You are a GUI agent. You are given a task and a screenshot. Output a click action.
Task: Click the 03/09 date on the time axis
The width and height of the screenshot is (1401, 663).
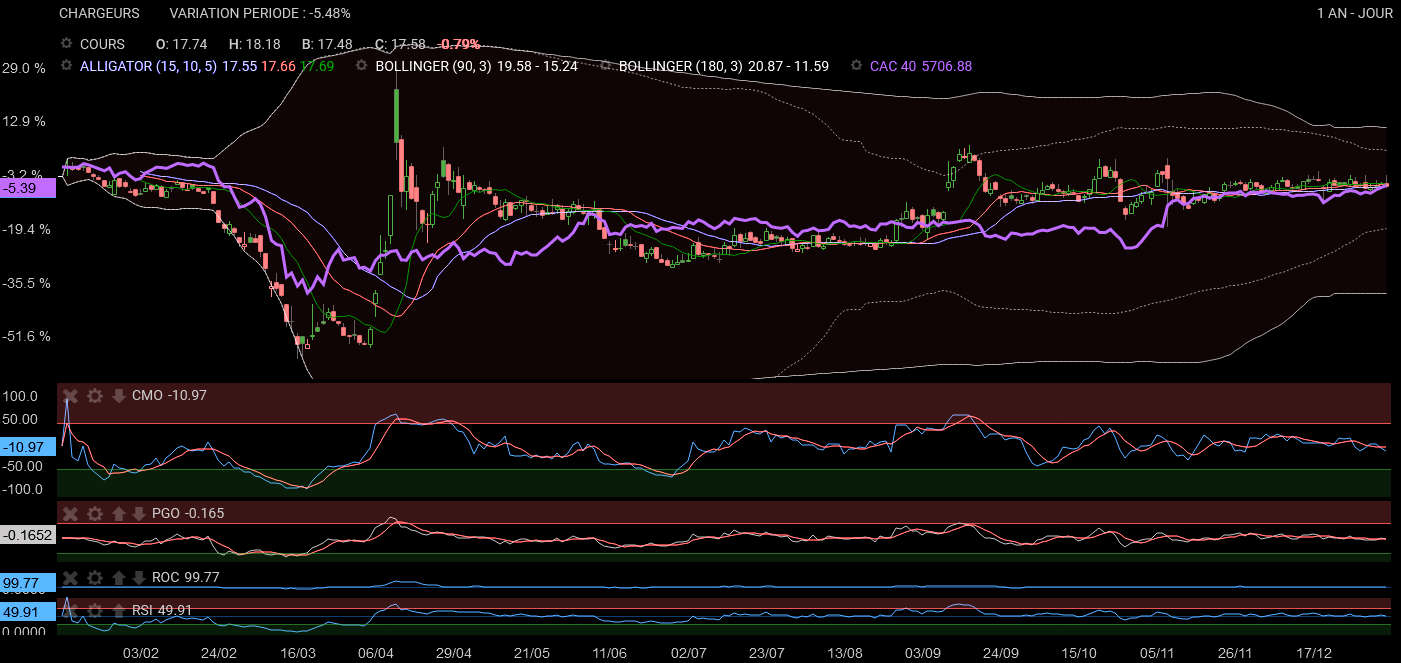(x=922, y=653)
